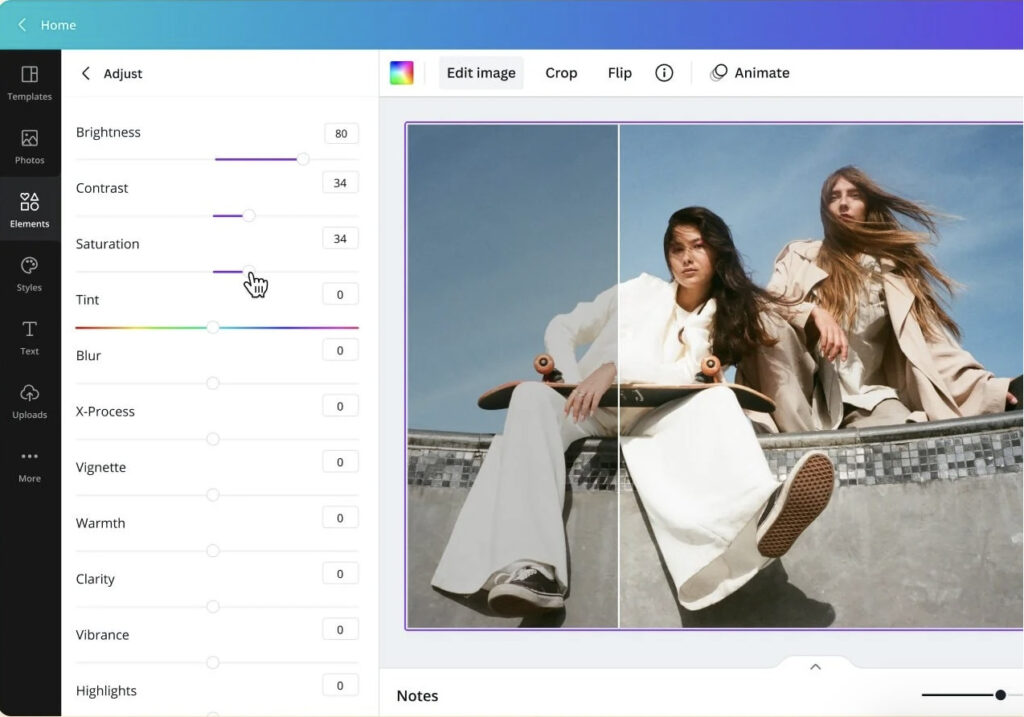Click the Saturation slider handle
The width and height of the screenshot is (1024, 717).
[249, 271]
